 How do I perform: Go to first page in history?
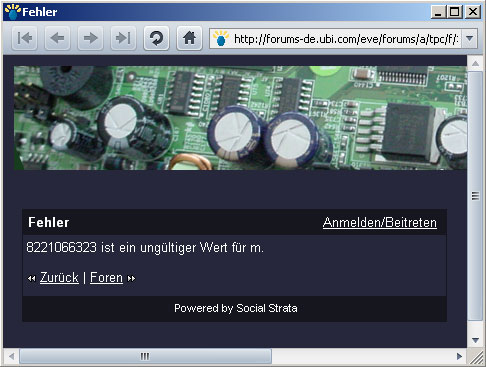[24, 38]
